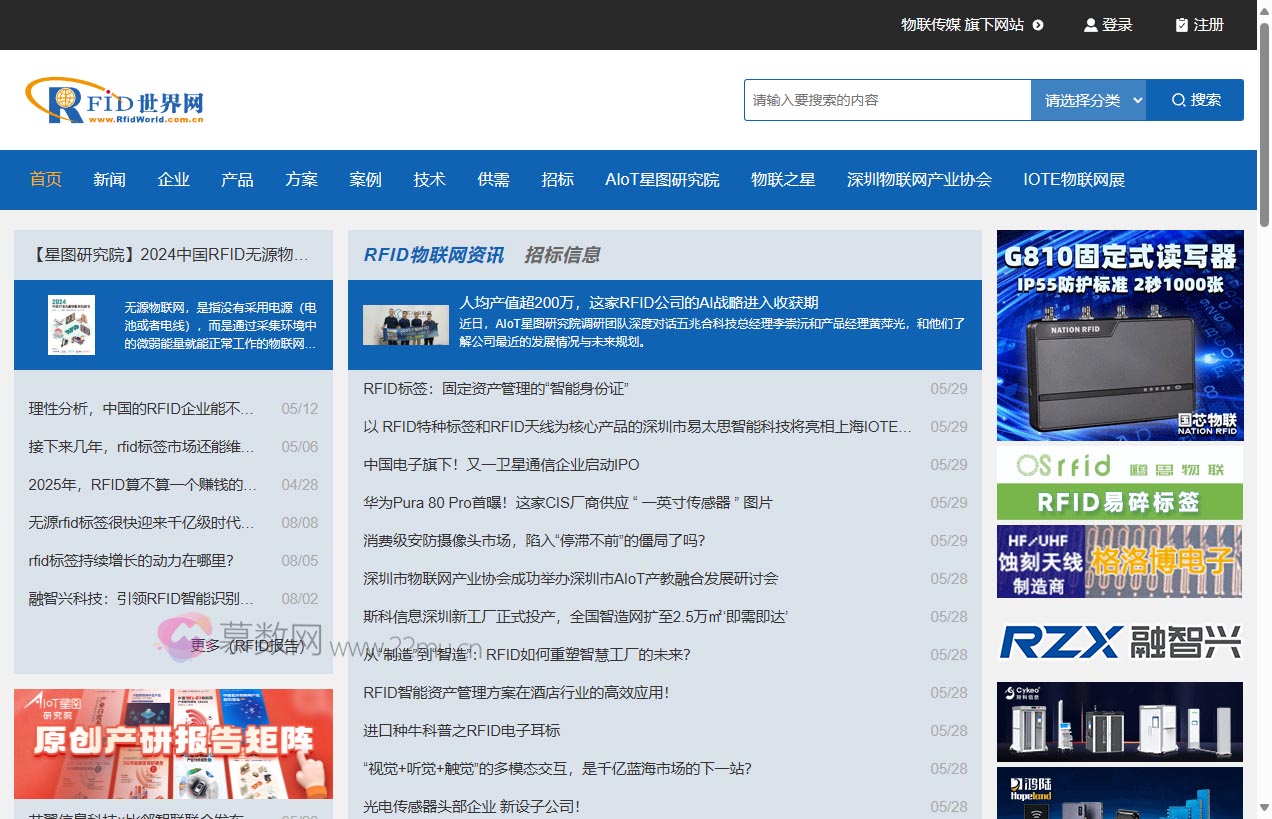Open the 请选择分类 dropdown chevron
The width and height of the screenshot is (1272, 819).
pyautogui.click(x=1136, y=99)
